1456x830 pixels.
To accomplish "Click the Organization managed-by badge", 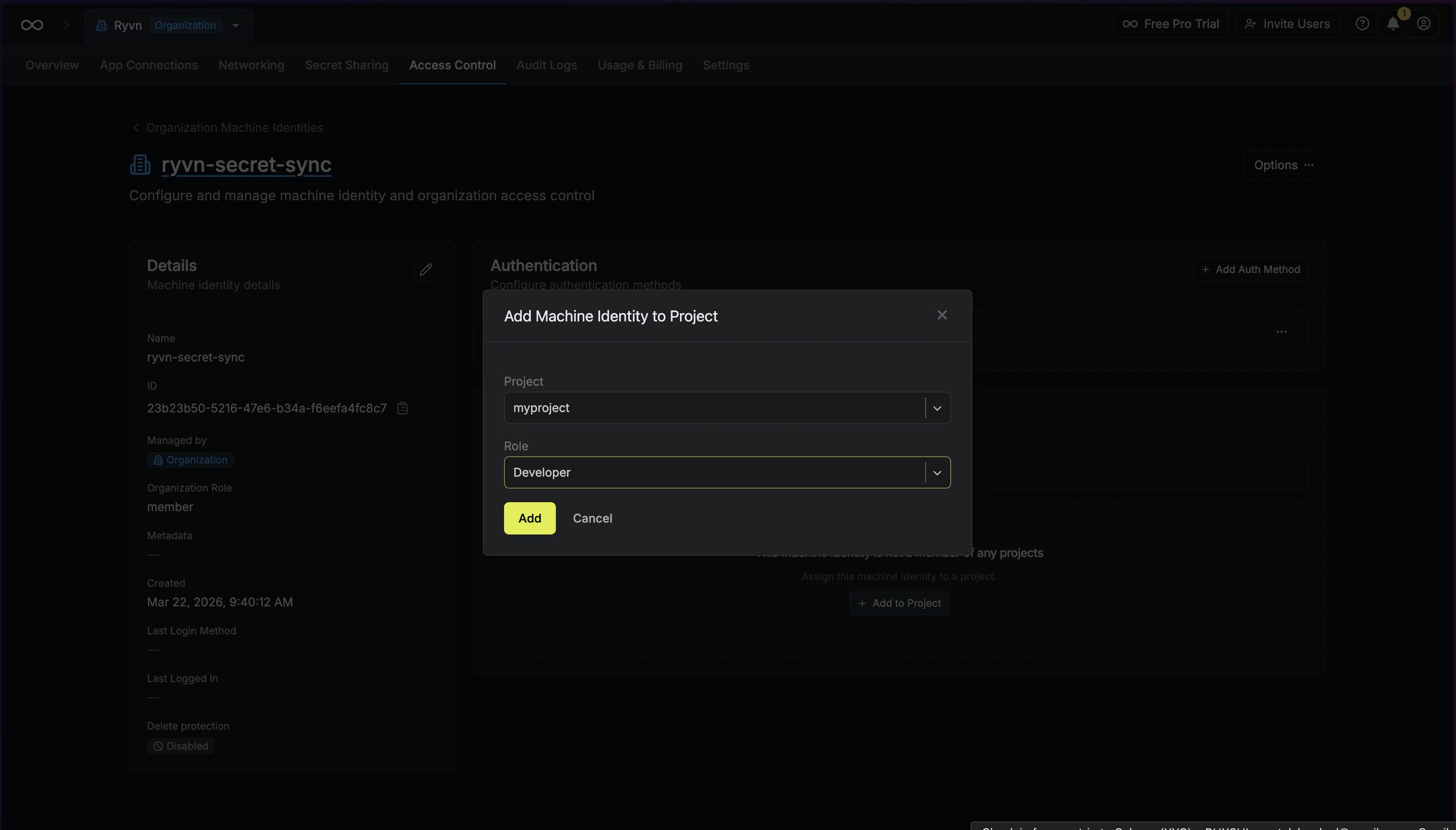I will tap(190, 460).
